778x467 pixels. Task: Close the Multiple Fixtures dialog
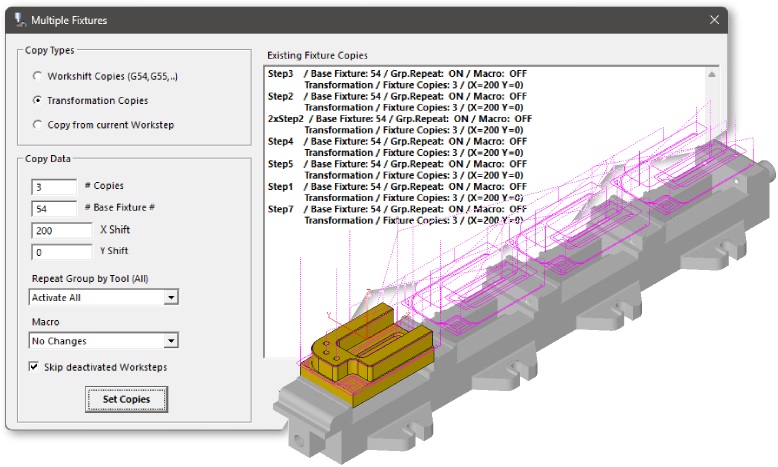pyautogui.click(x=714, y=20)
